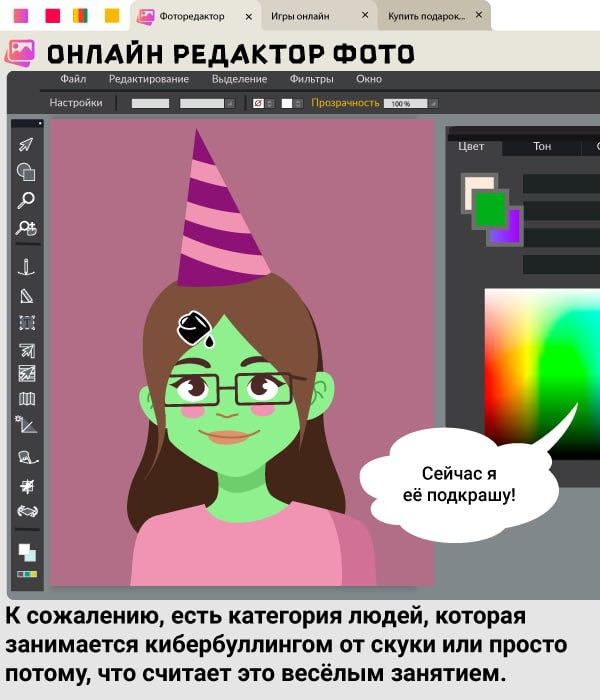Open the Файл menu
The image size is (600, 700).
click(x=73, y=79)
